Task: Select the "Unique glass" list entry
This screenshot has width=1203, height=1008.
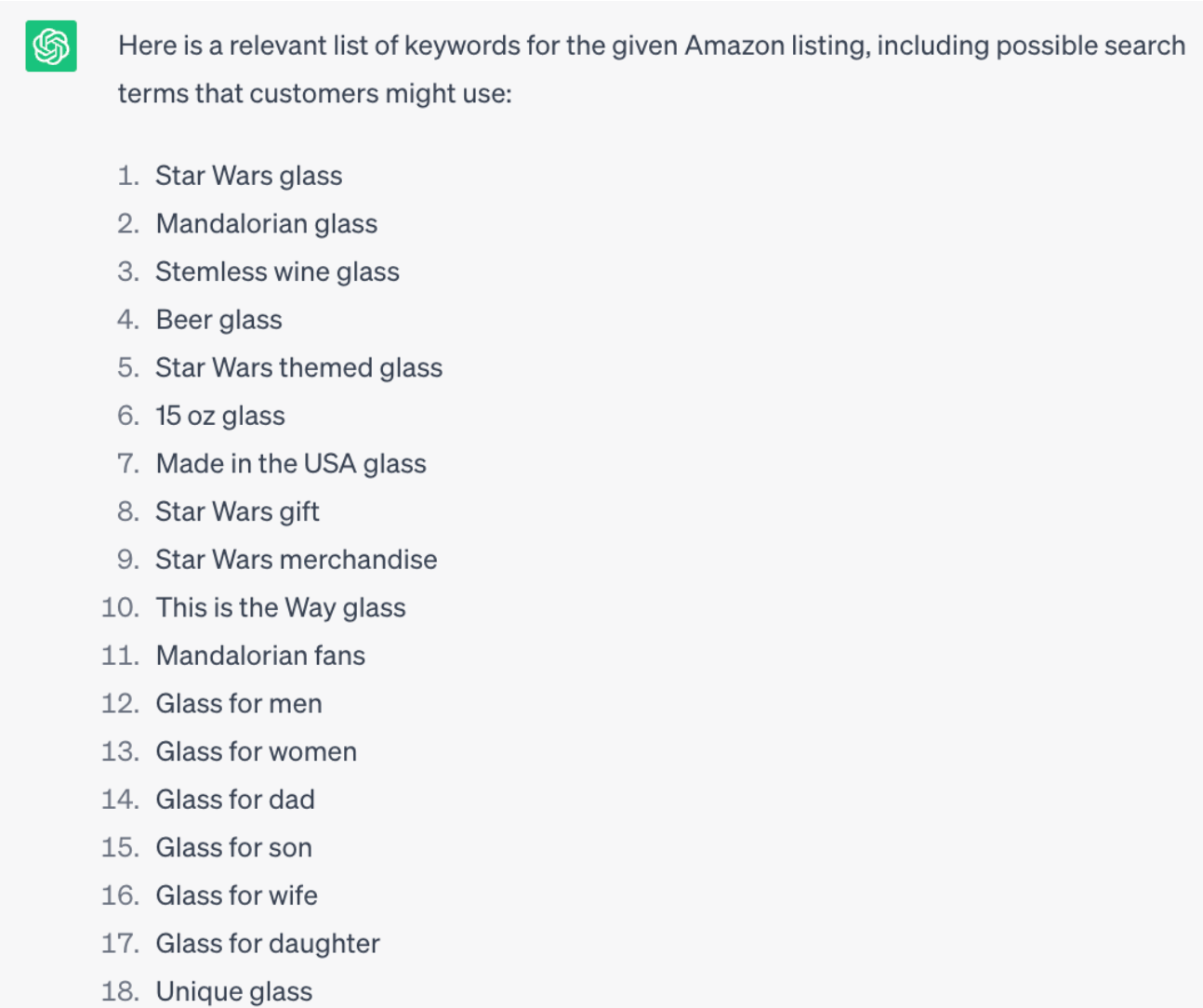Action: click(x=233, y=991)
